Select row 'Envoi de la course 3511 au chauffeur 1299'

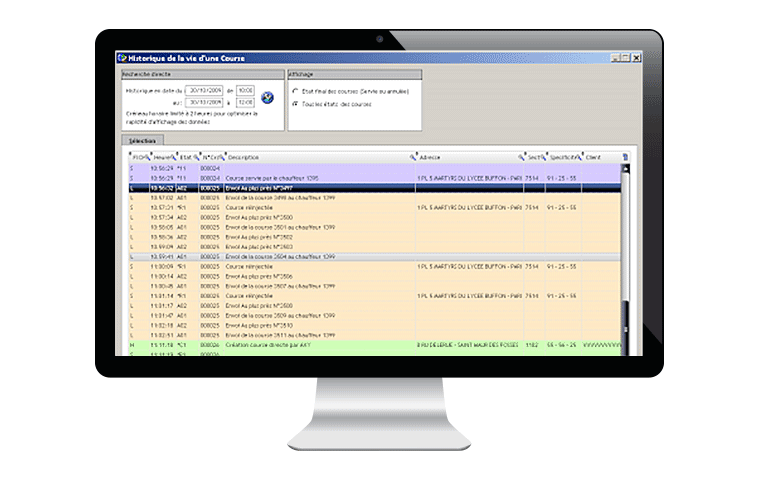[375, 335]
